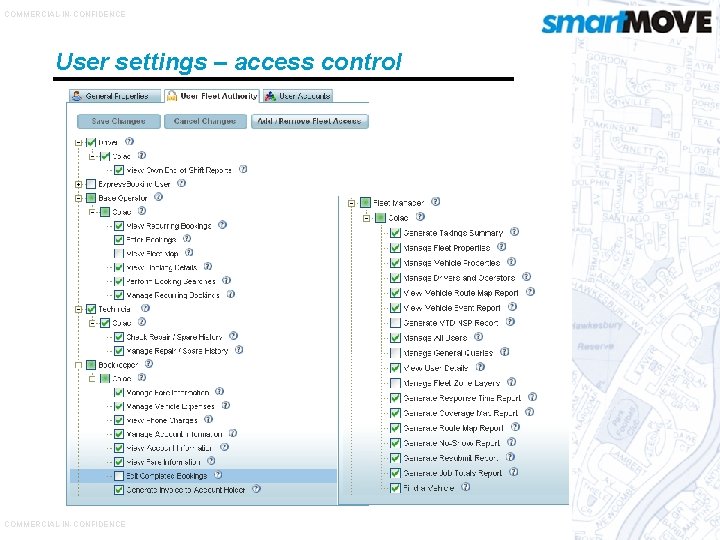Collapse the Technician tree node
The image size is (720, 540).
tap(79, 309)
